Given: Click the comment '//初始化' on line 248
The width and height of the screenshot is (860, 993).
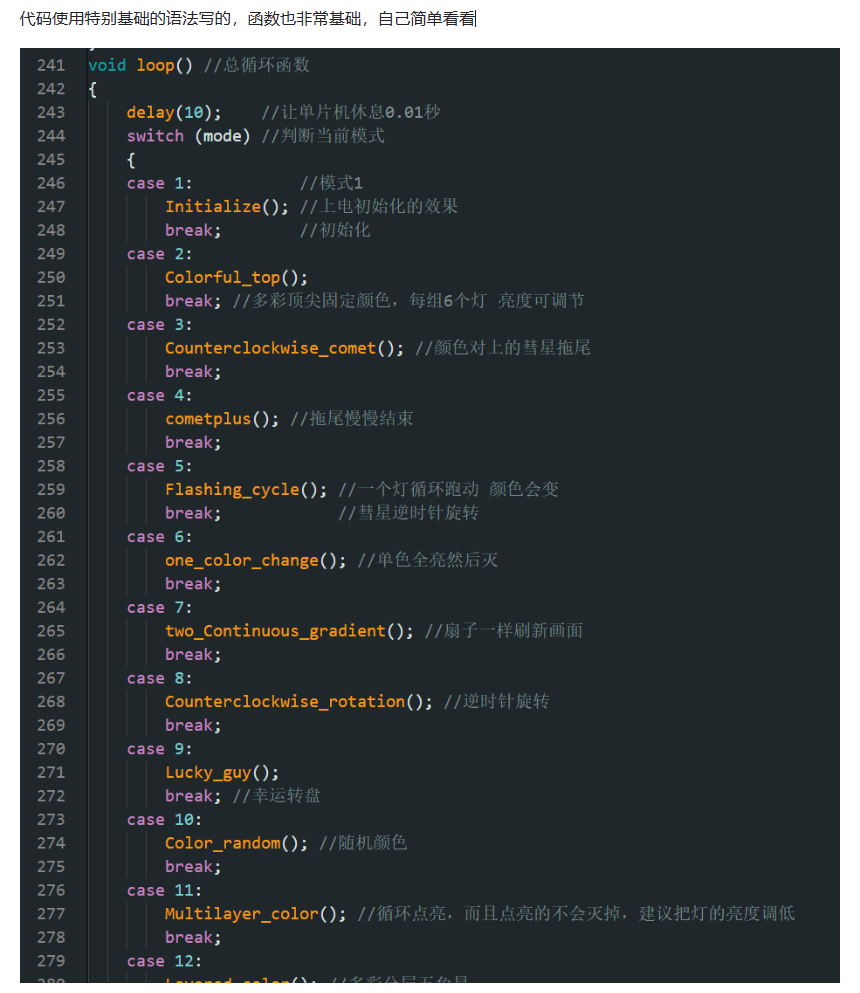Looking at the screenshot, I should 335,231.
